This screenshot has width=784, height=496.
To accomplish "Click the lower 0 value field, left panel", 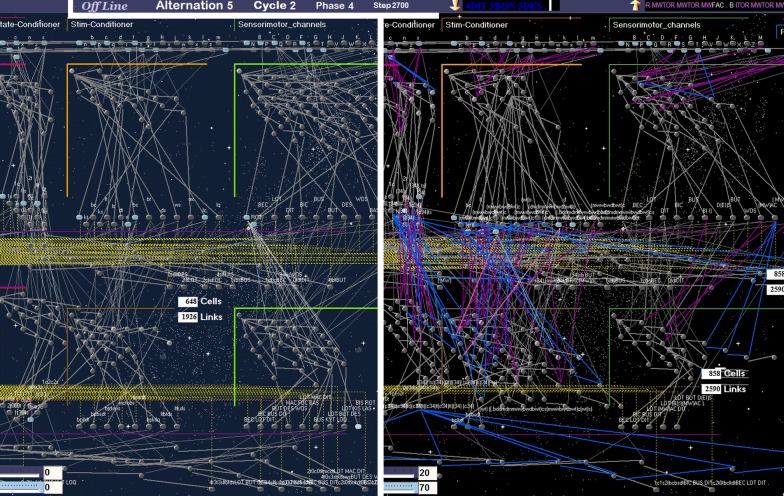I will [x=52, y=488].
